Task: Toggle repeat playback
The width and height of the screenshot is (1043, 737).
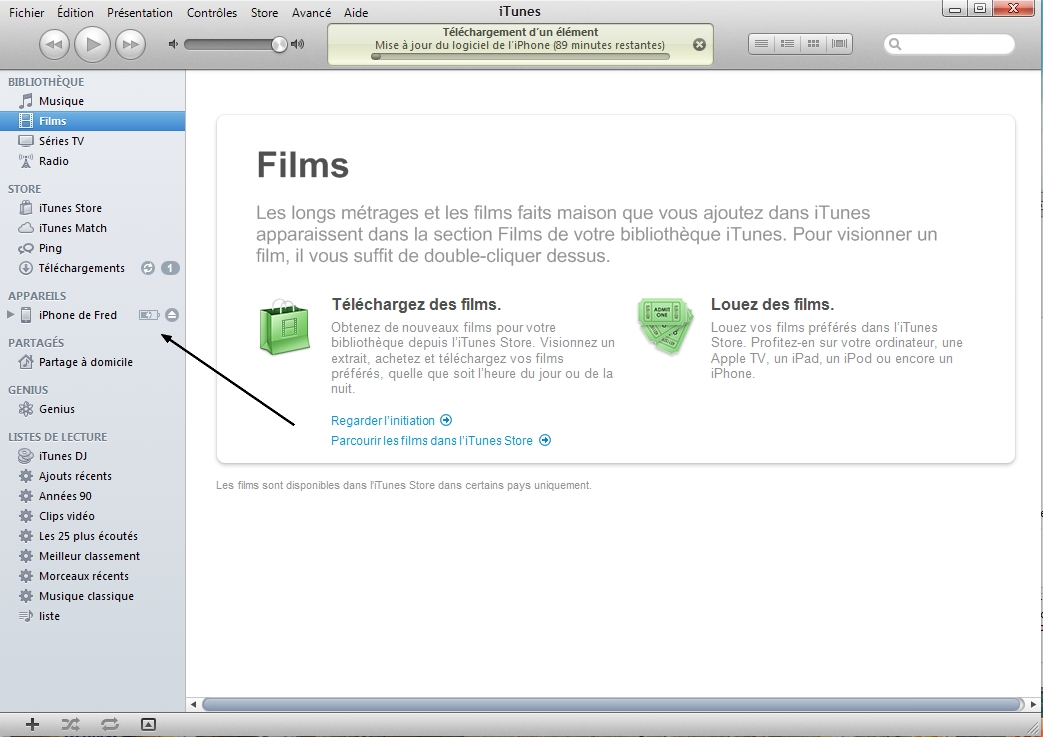Action: 110,724
